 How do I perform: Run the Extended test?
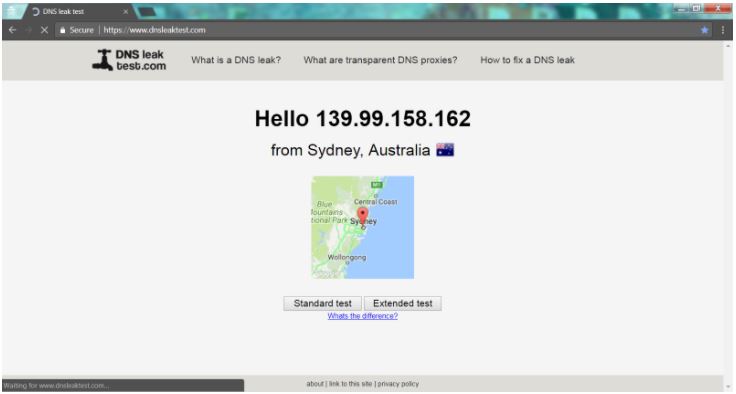coord(403,303)
